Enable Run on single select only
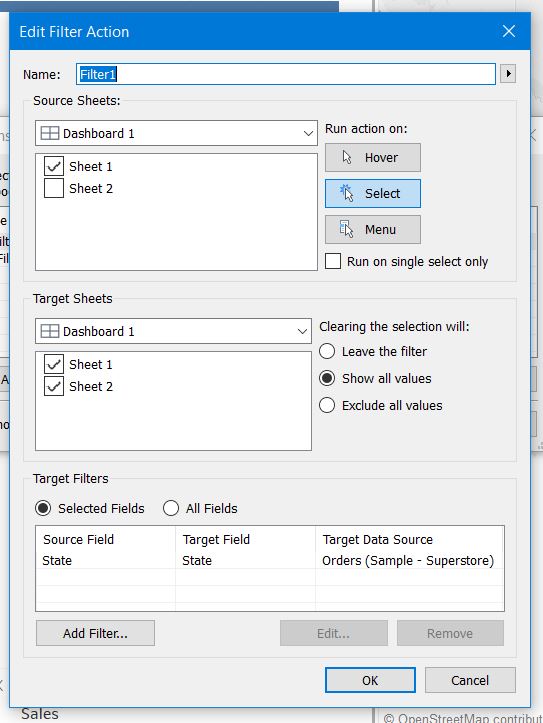543x723 pixels. [333, 261]
